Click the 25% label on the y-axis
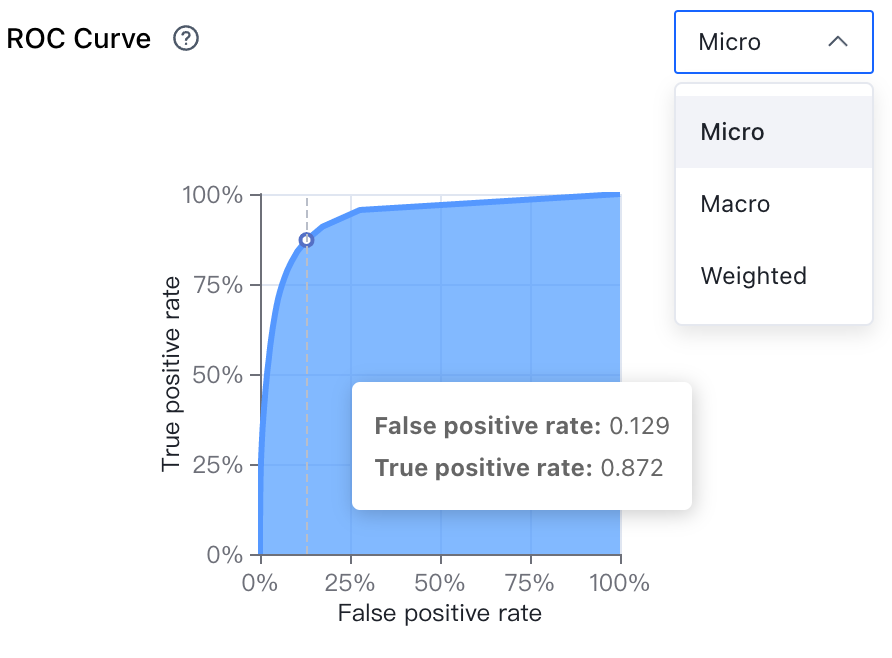 coord(218,465)
